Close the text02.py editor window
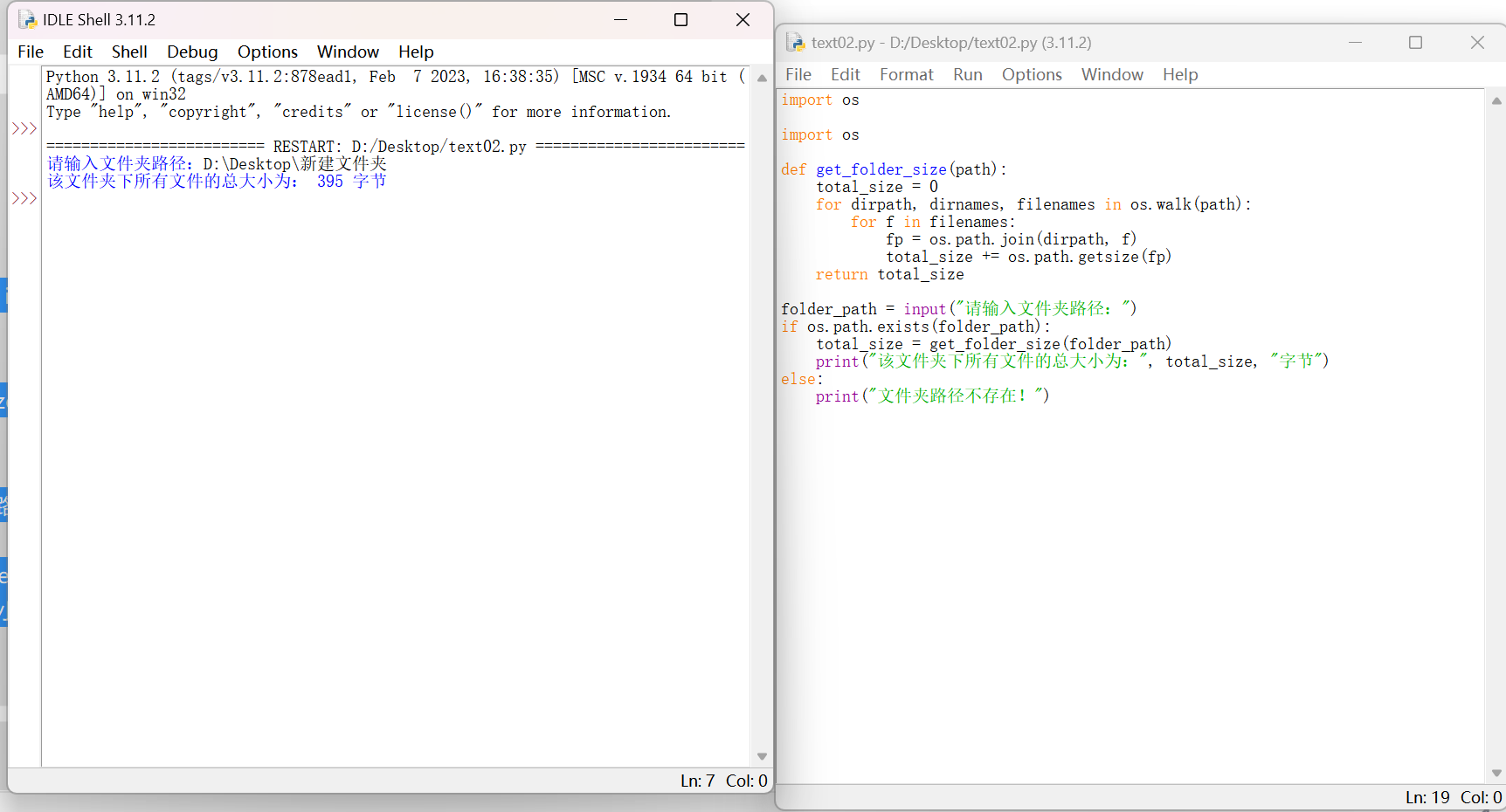1506x812 pixels. pyautogui.click(x=1477, y=42)
